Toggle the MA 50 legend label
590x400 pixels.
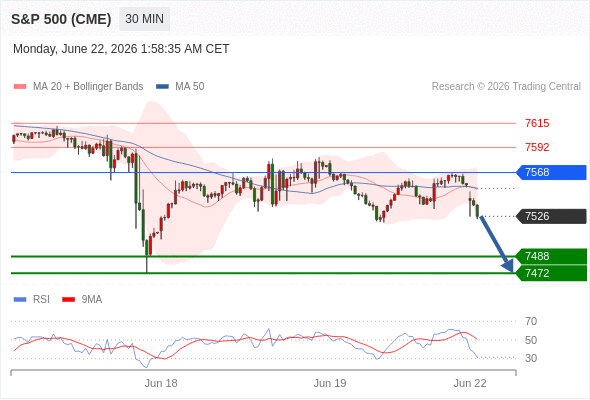[x=190, y=87]
